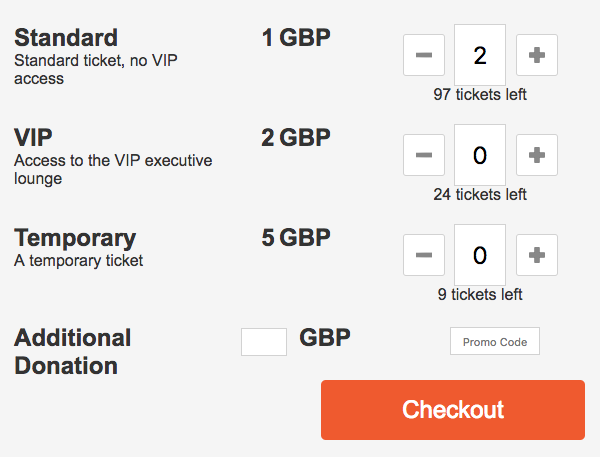Click the '24 tickets left' availability text
The image size is (600, 457).
(x=480, y=195)
